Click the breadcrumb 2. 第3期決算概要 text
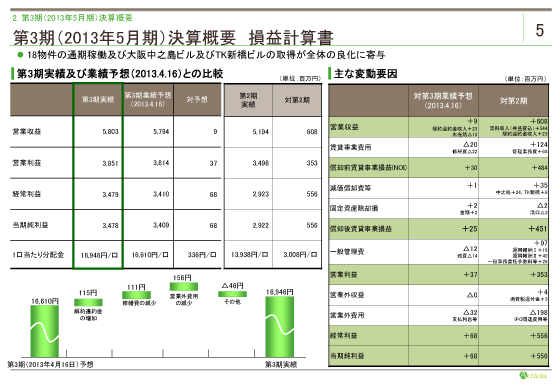Image resolution: width=560 pixels, height=388 pixels. [x=72, y=18]
